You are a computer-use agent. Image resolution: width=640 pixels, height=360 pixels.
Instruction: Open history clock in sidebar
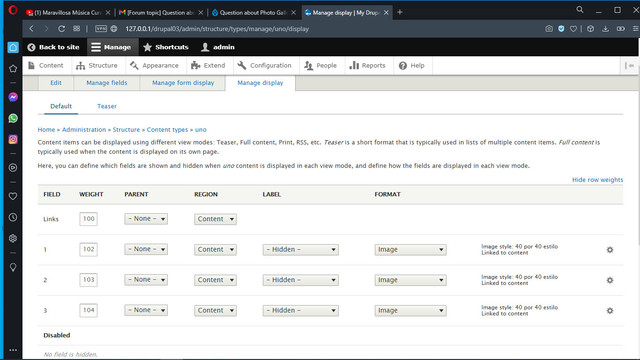13,218
